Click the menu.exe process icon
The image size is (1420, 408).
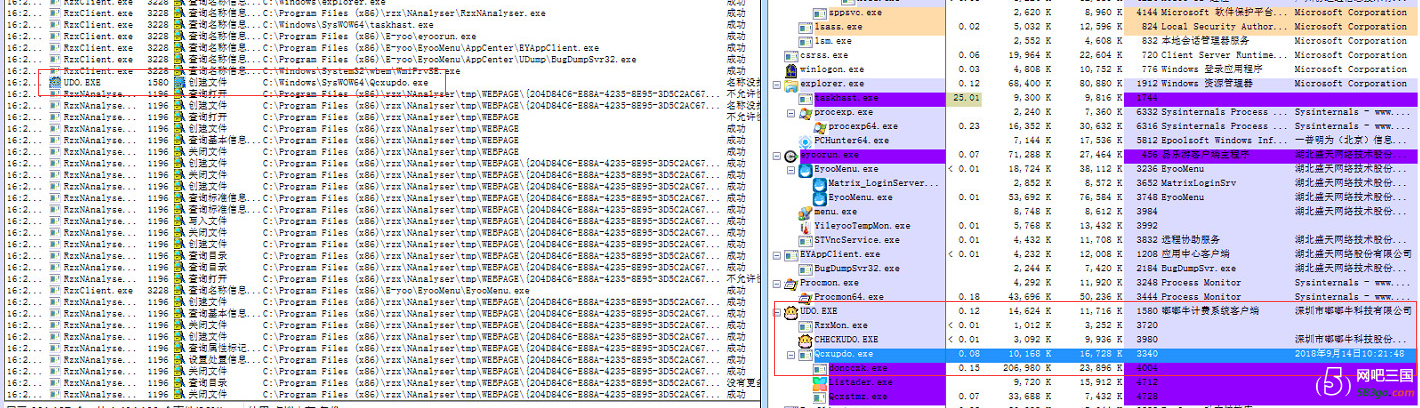point(805,212)
